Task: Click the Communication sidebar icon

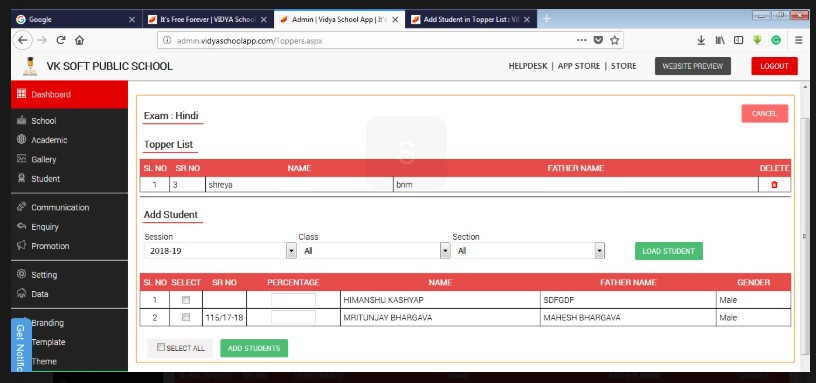Action: click(21, 207)
